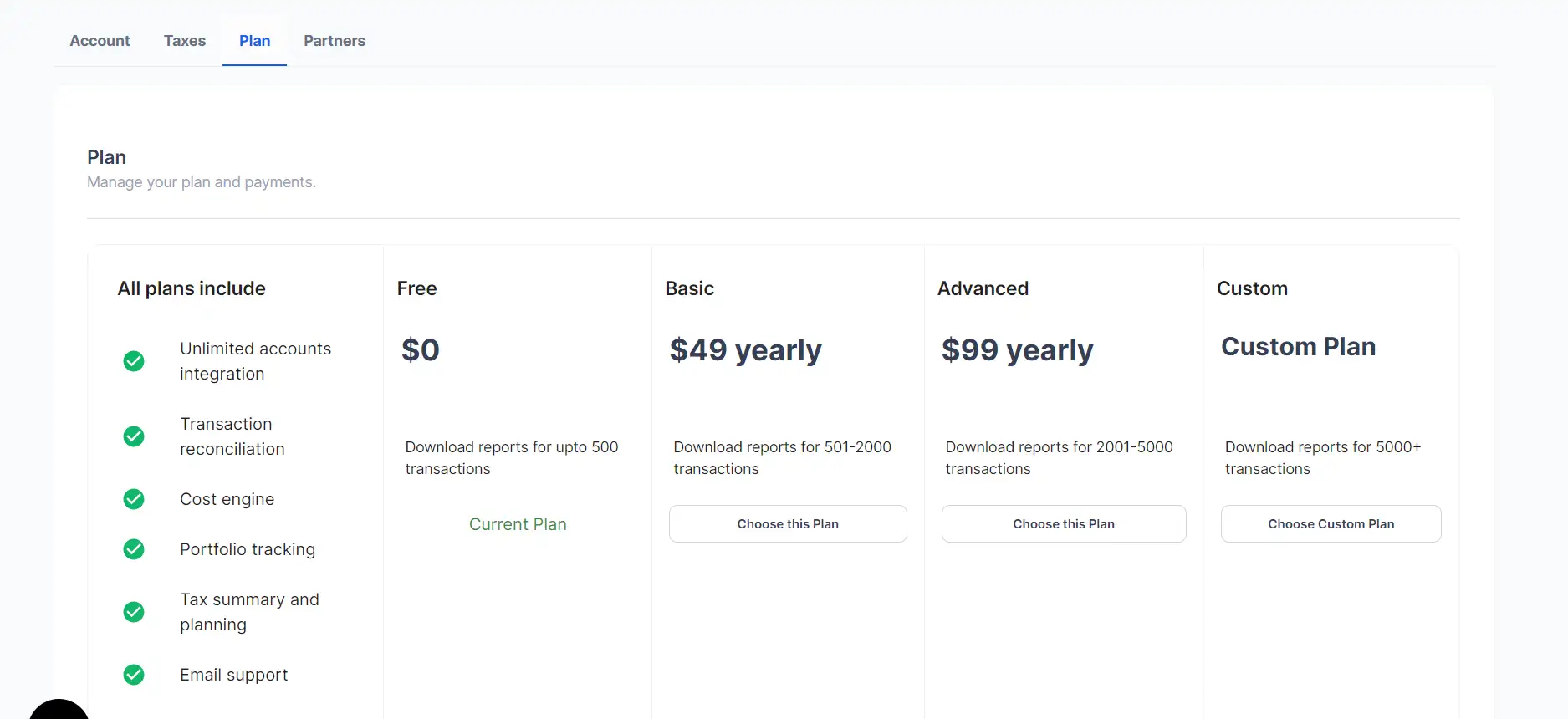Go to the Partners tab
The width and height of the screenshot is (1568, 719).
335,41
